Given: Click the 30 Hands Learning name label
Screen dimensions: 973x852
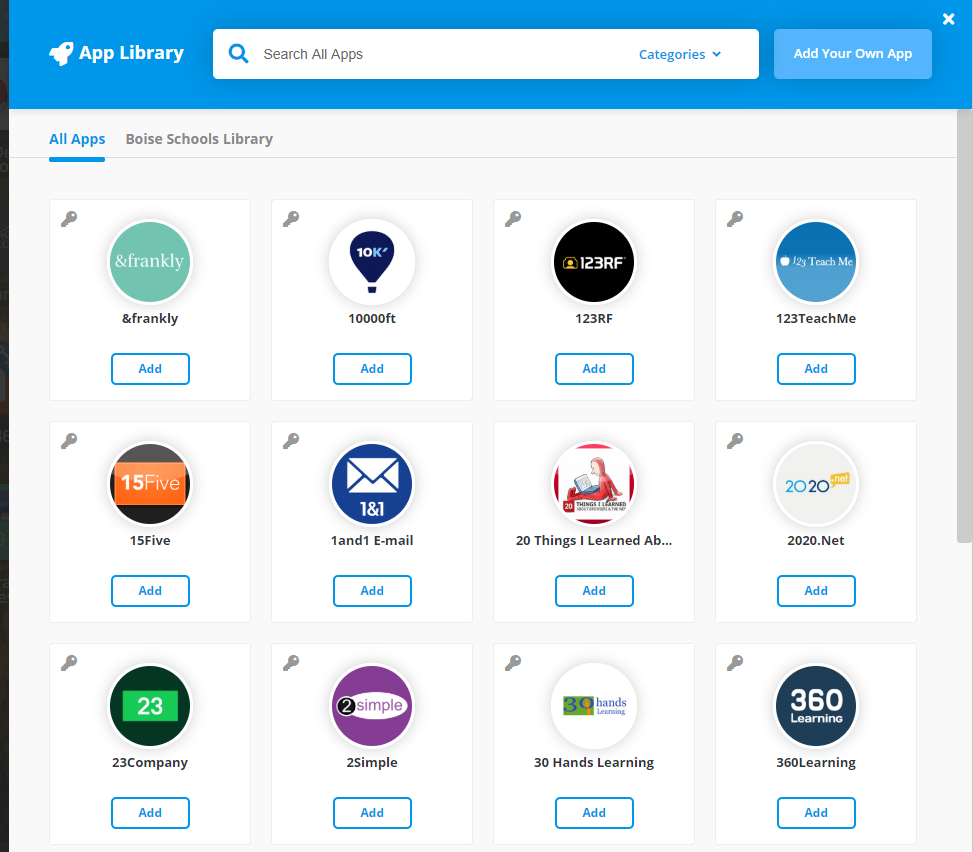Looking at the screenshot, I should 594,763.
